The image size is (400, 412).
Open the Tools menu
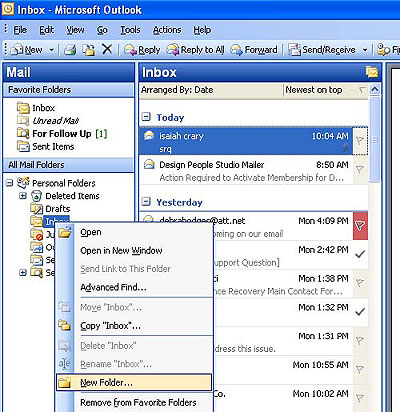(x=130, y=30)
